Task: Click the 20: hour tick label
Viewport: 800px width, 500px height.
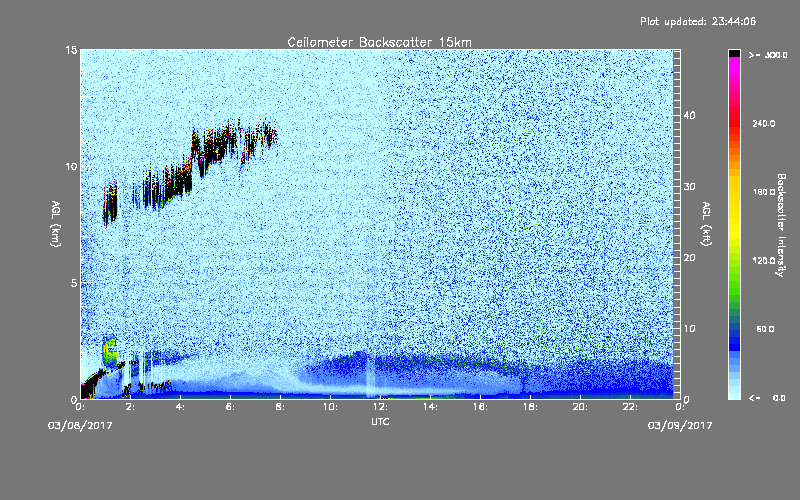Action: pyautogui.click(x=580, y=407)
